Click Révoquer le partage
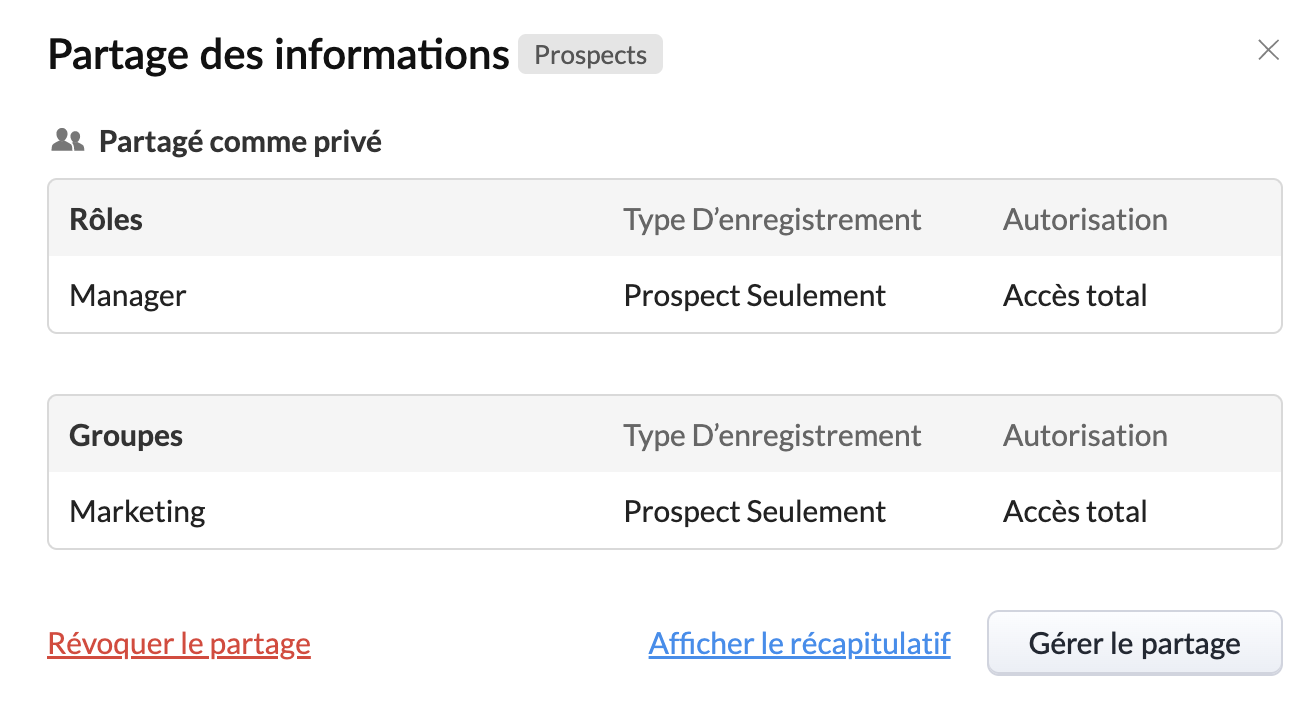 pyautogui.click(x=179, y=643)
